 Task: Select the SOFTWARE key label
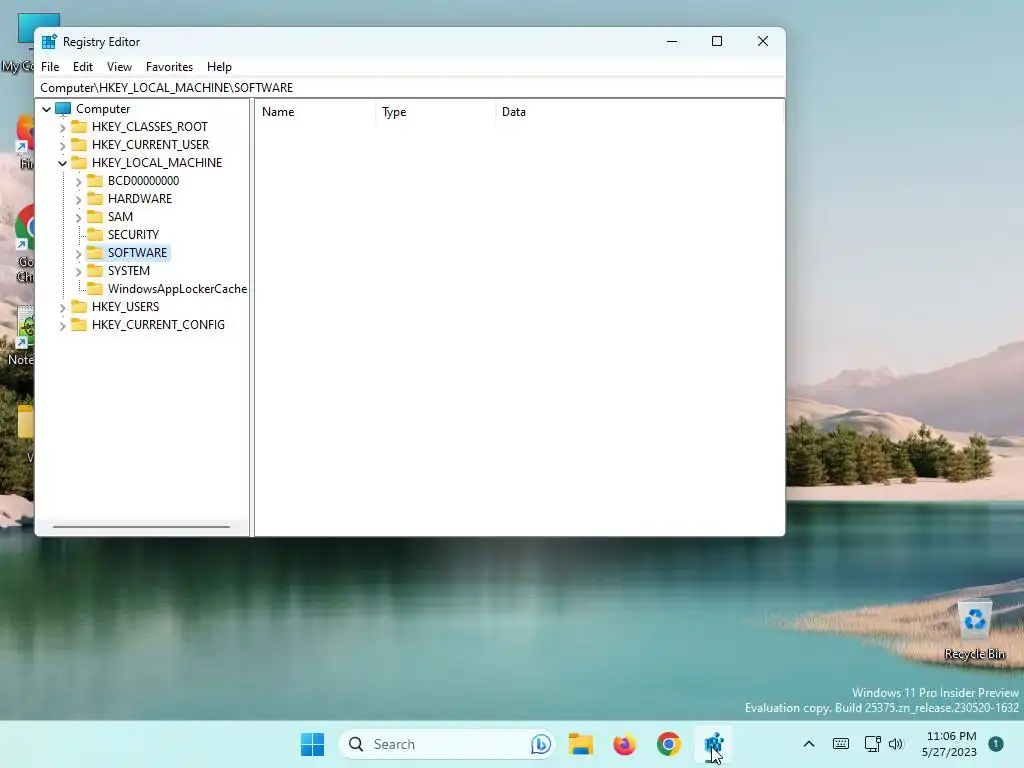click(x=137, y=253)
